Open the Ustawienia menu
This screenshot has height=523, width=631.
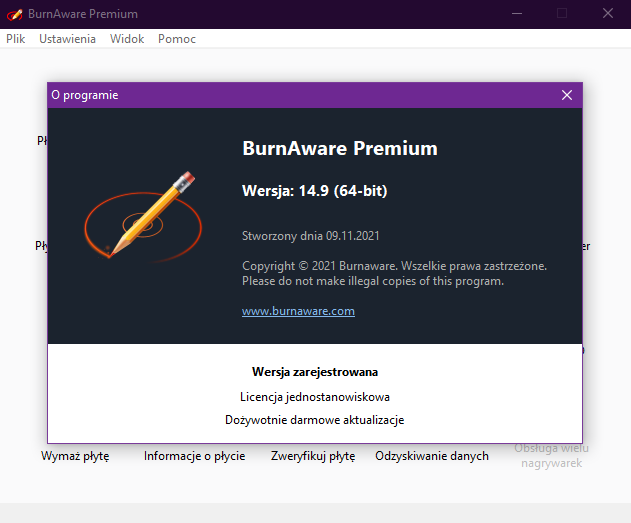coord(67,39)
